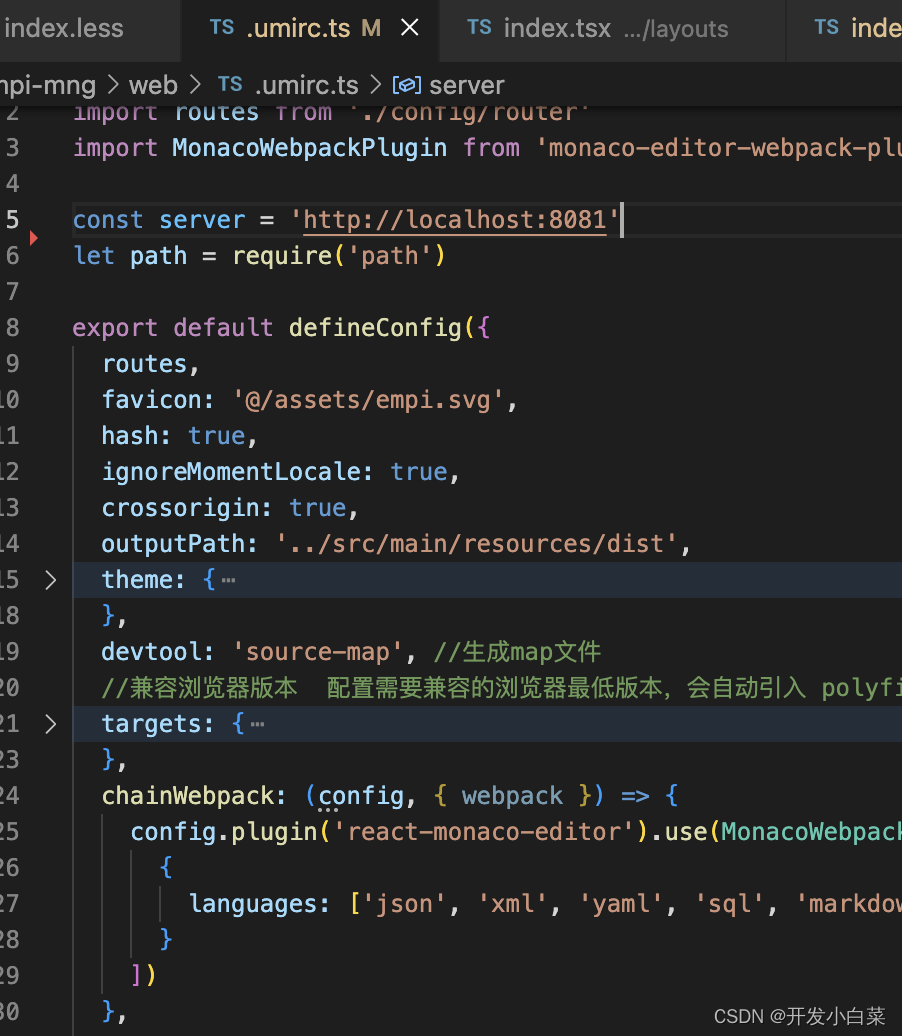This screenshot has width=902, height=1036.
Task: Switch to the index.tsx tab
Action: pos(557,28)
